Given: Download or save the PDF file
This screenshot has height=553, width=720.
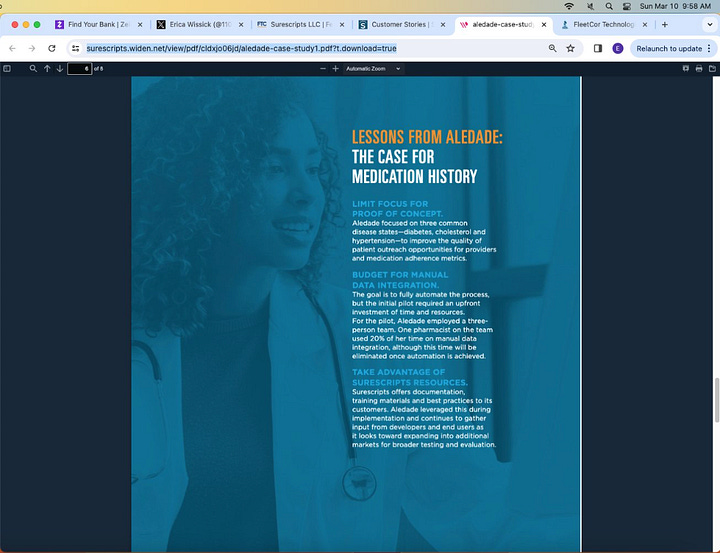Looking at the screenshot, I should [712, 69].
